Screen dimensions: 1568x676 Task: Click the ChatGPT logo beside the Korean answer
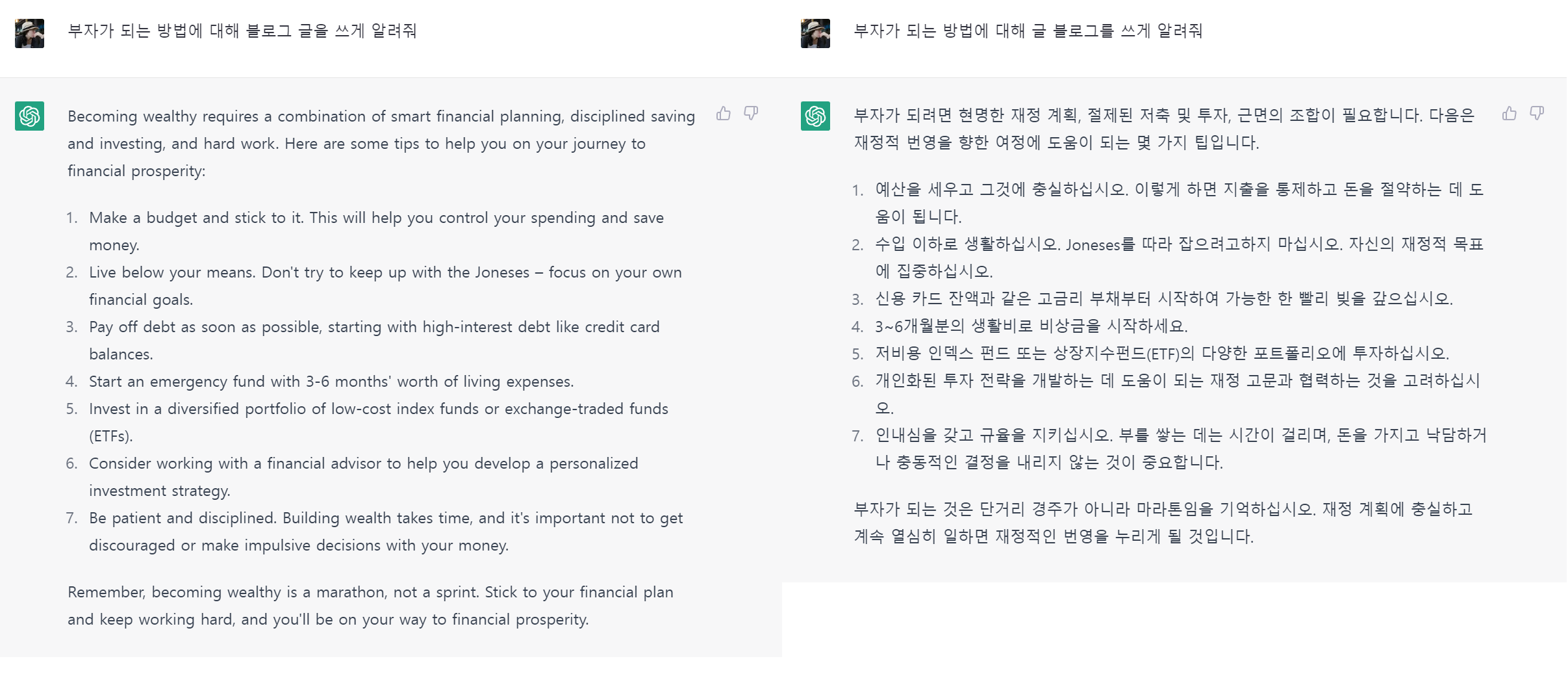815,117
